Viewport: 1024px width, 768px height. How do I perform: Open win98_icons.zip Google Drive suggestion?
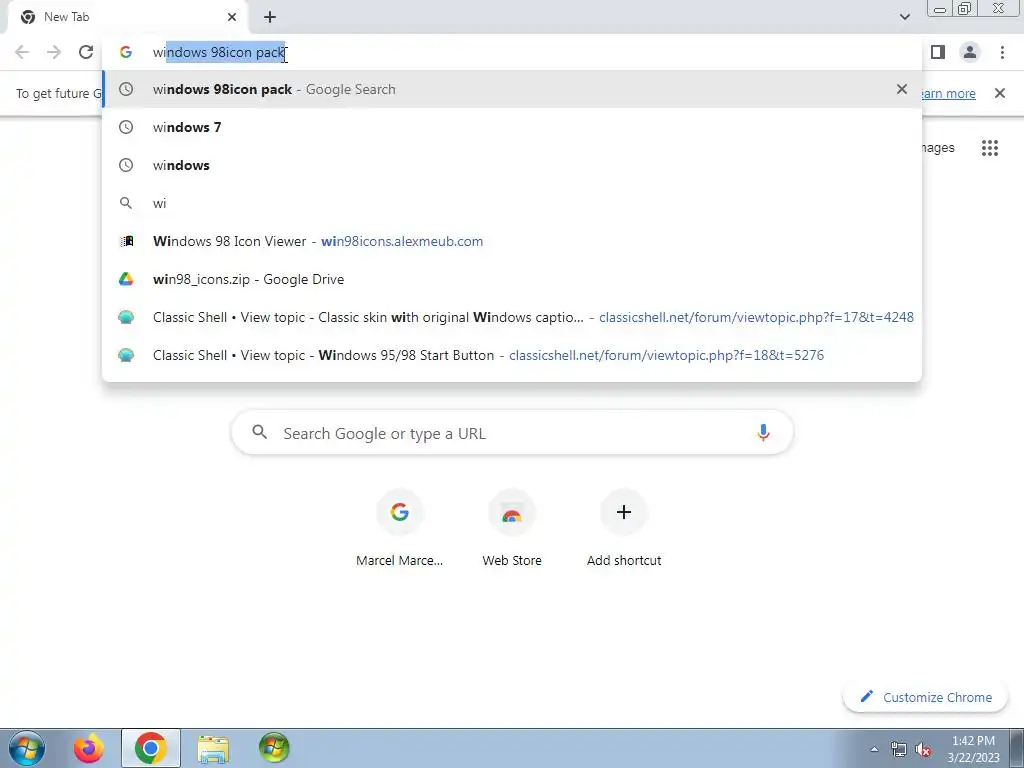pos(513,279)
